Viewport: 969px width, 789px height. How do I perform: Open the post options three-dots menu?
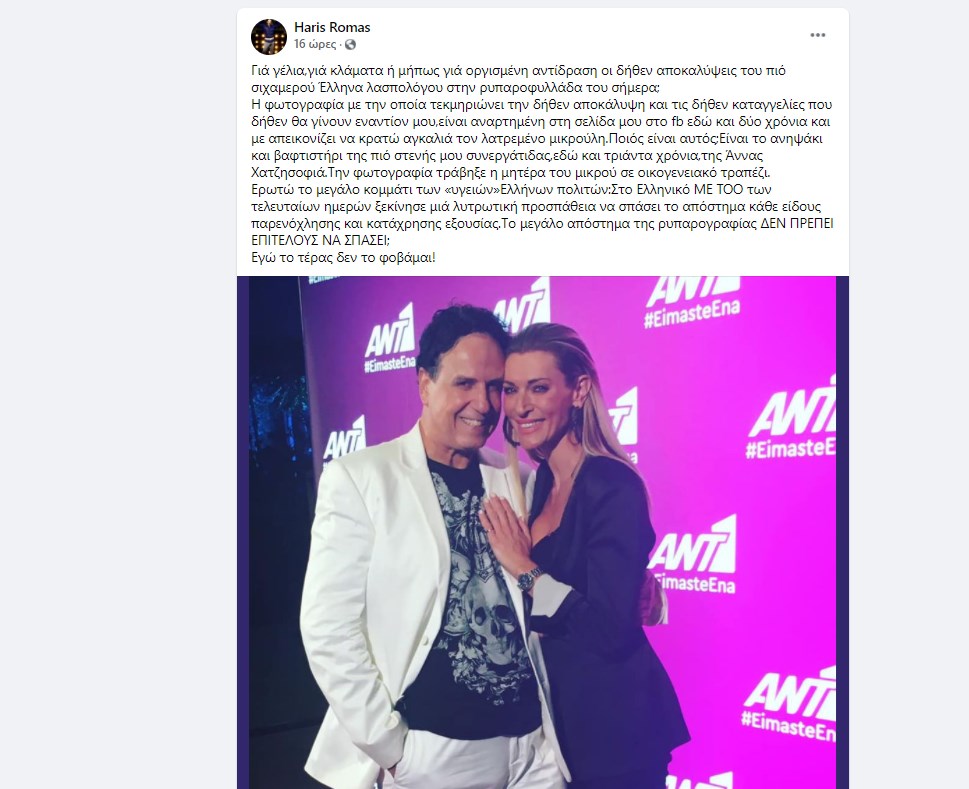(818, 35)
